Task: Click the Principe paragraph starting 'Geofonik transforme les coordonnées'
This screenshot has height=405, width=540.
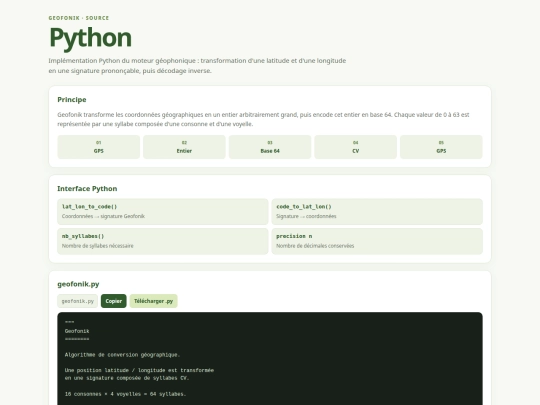Action: click(263, 119)
